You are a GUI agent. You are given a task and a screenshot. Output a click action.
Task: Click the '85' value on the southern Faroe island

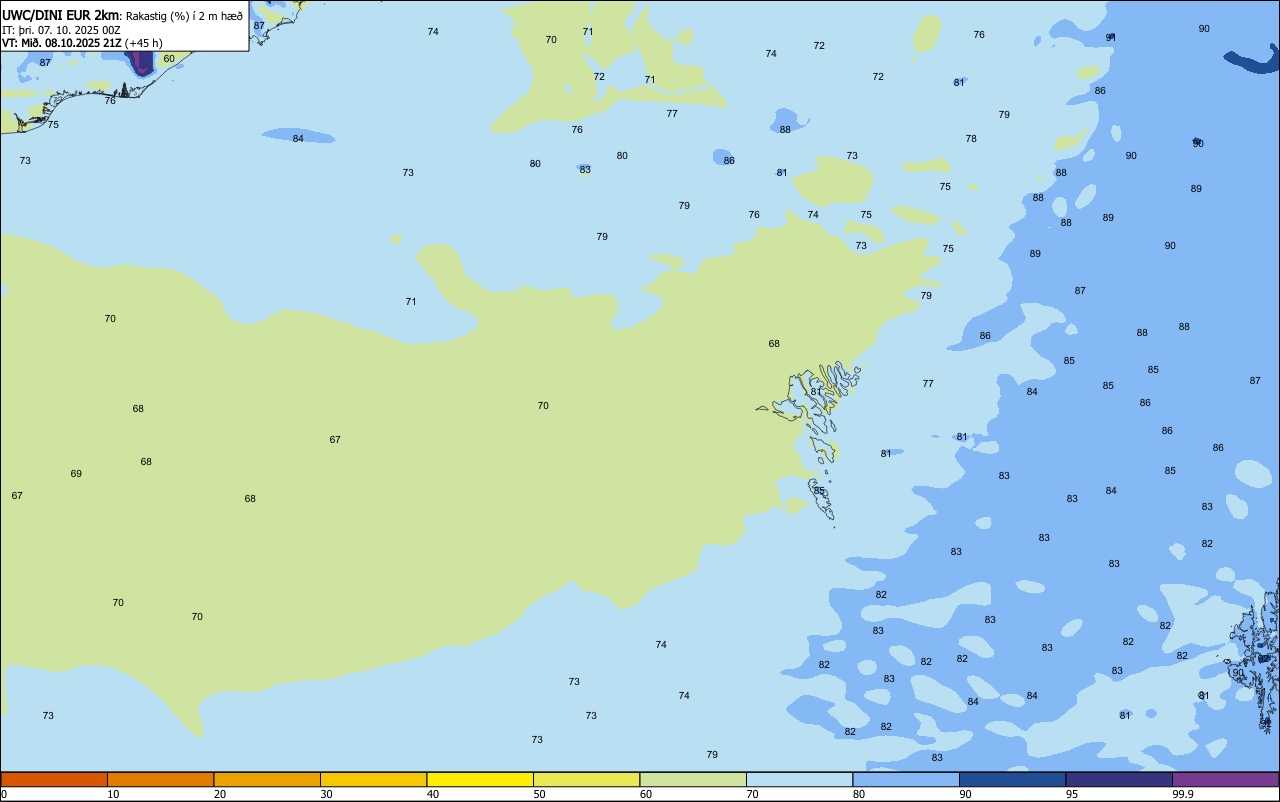819,491
